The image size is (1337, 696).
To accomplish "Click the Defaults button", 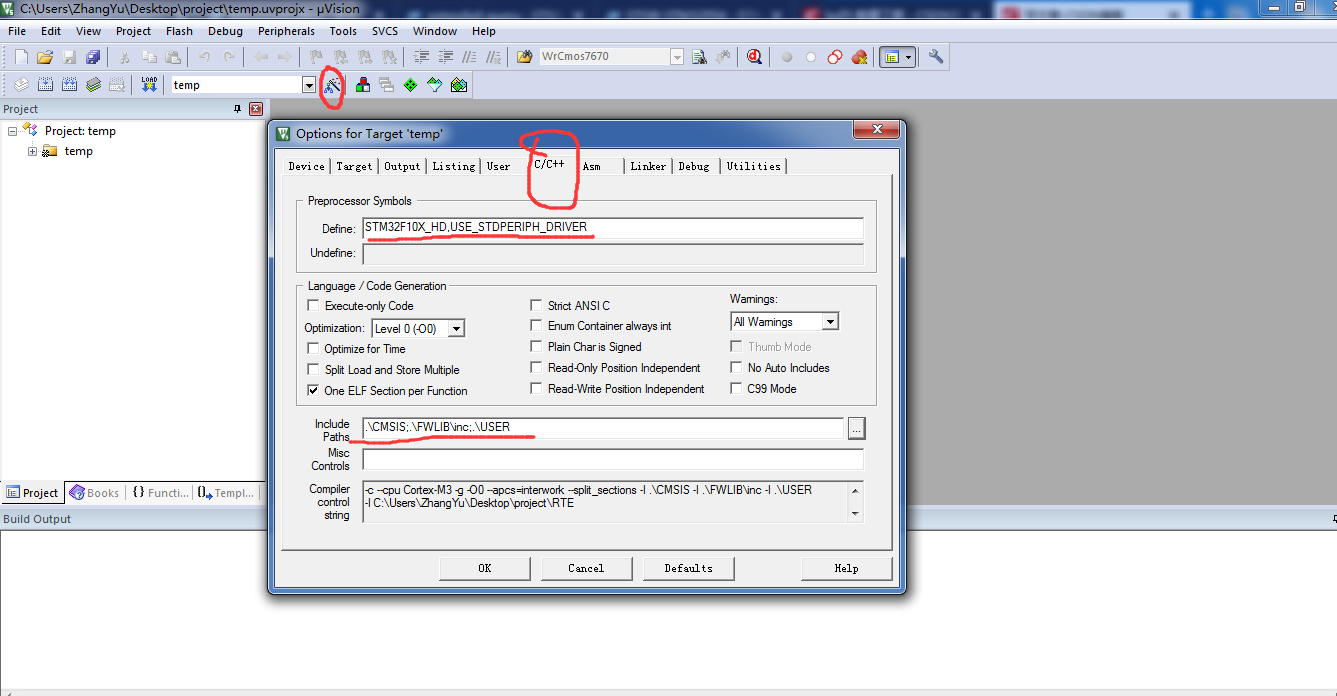I will [689, 568].
